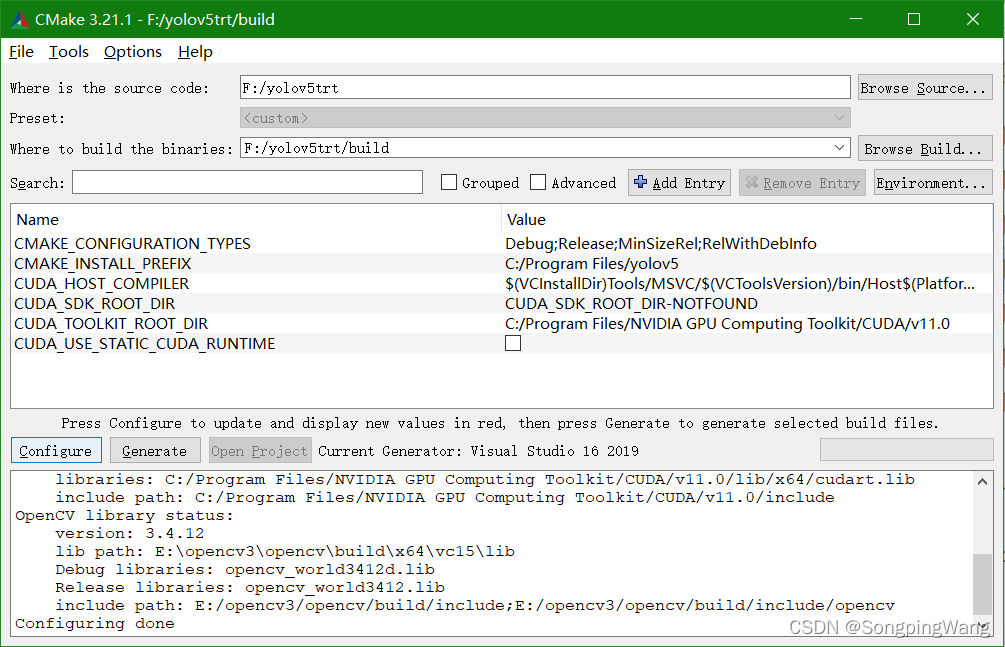Open the File menu
The width and height of the screenshot is (1005, 647).
pos(21,51)
